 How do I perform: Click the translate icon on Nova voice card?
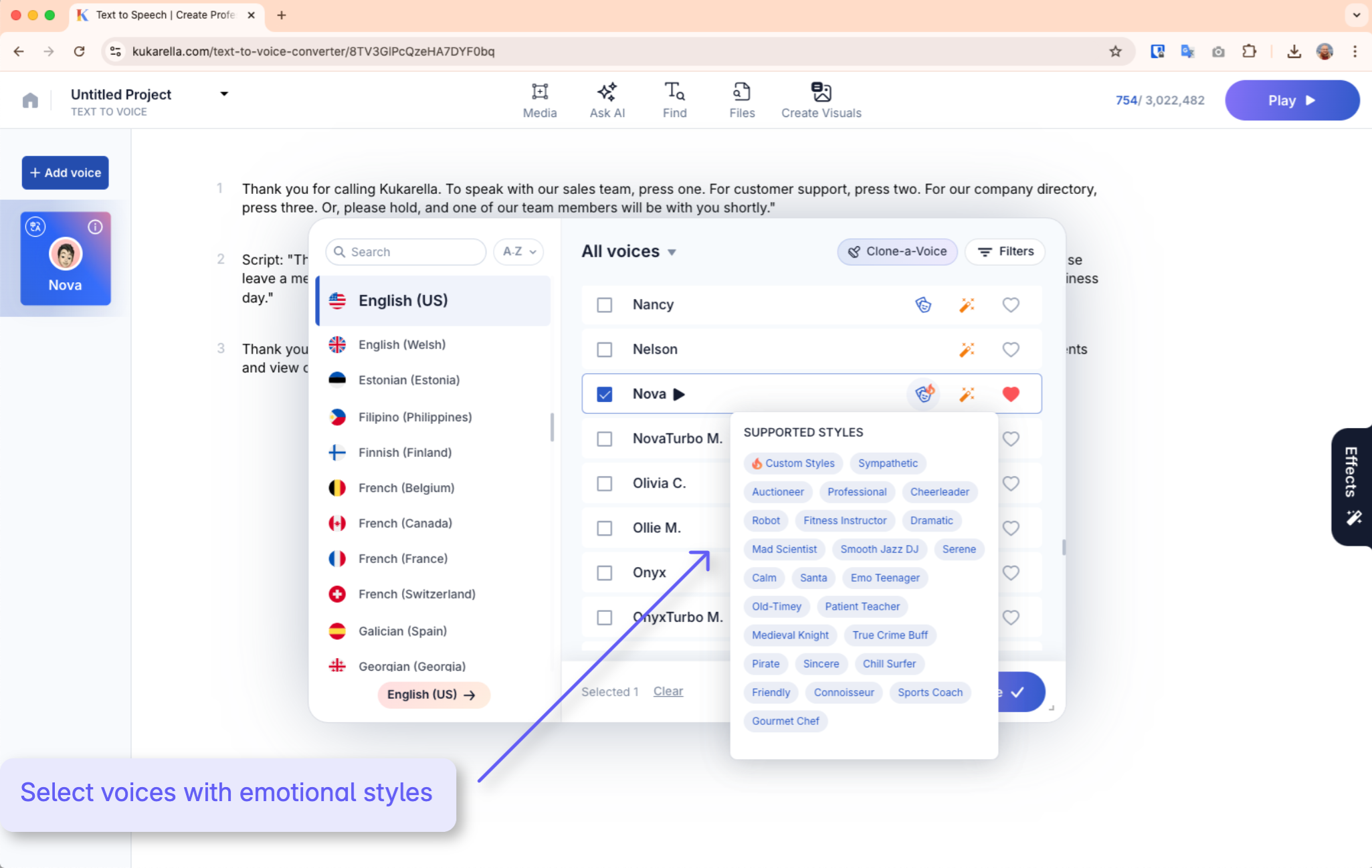pos(35,227)
